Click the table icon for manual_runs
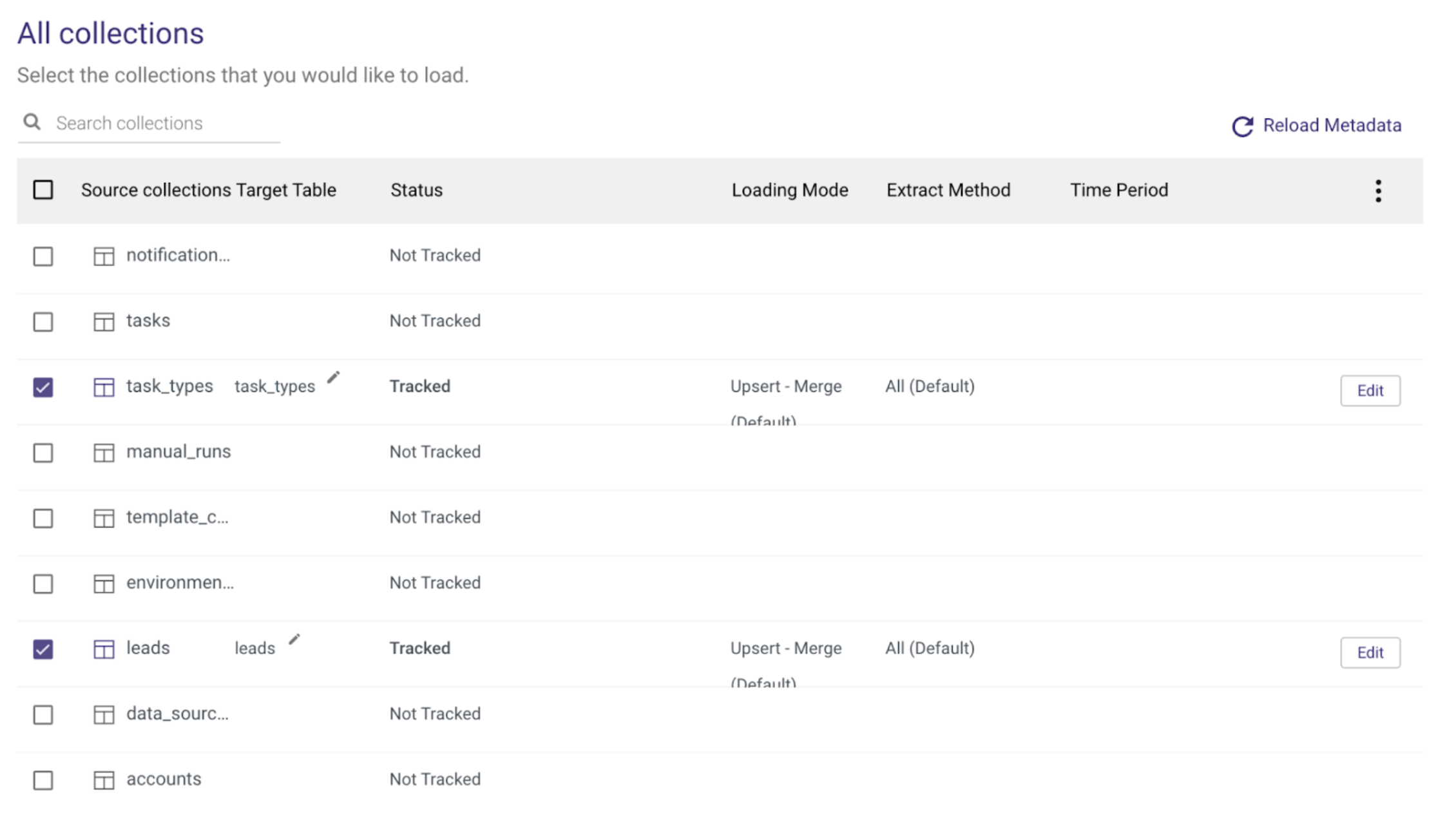This screenshot has width=1438, height=840. pos(104,453)
